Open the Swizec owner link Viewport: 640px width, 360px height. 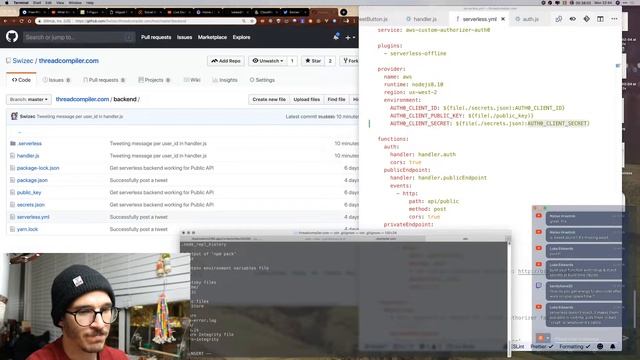23,60
